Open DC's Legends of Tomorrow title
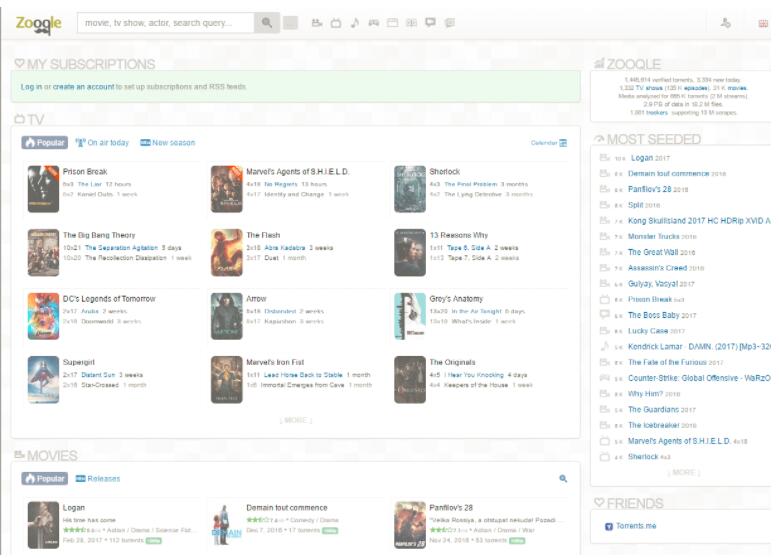Screen dimensions: 779x558 coord(109,299)
